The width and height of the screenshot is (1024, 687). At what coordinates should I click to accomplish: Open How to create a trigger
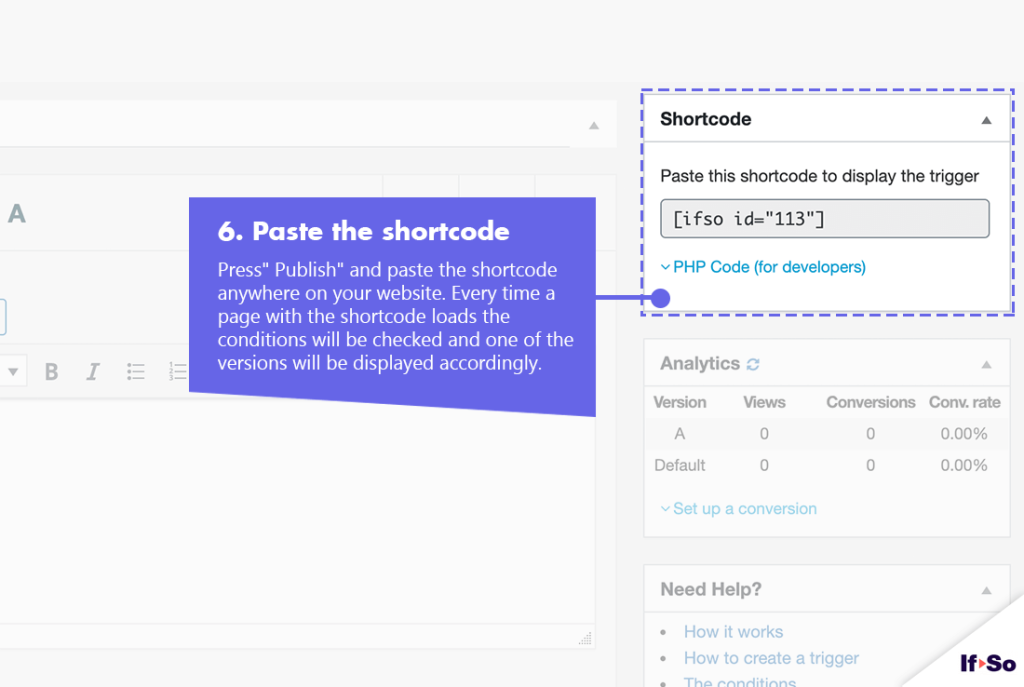771,658
